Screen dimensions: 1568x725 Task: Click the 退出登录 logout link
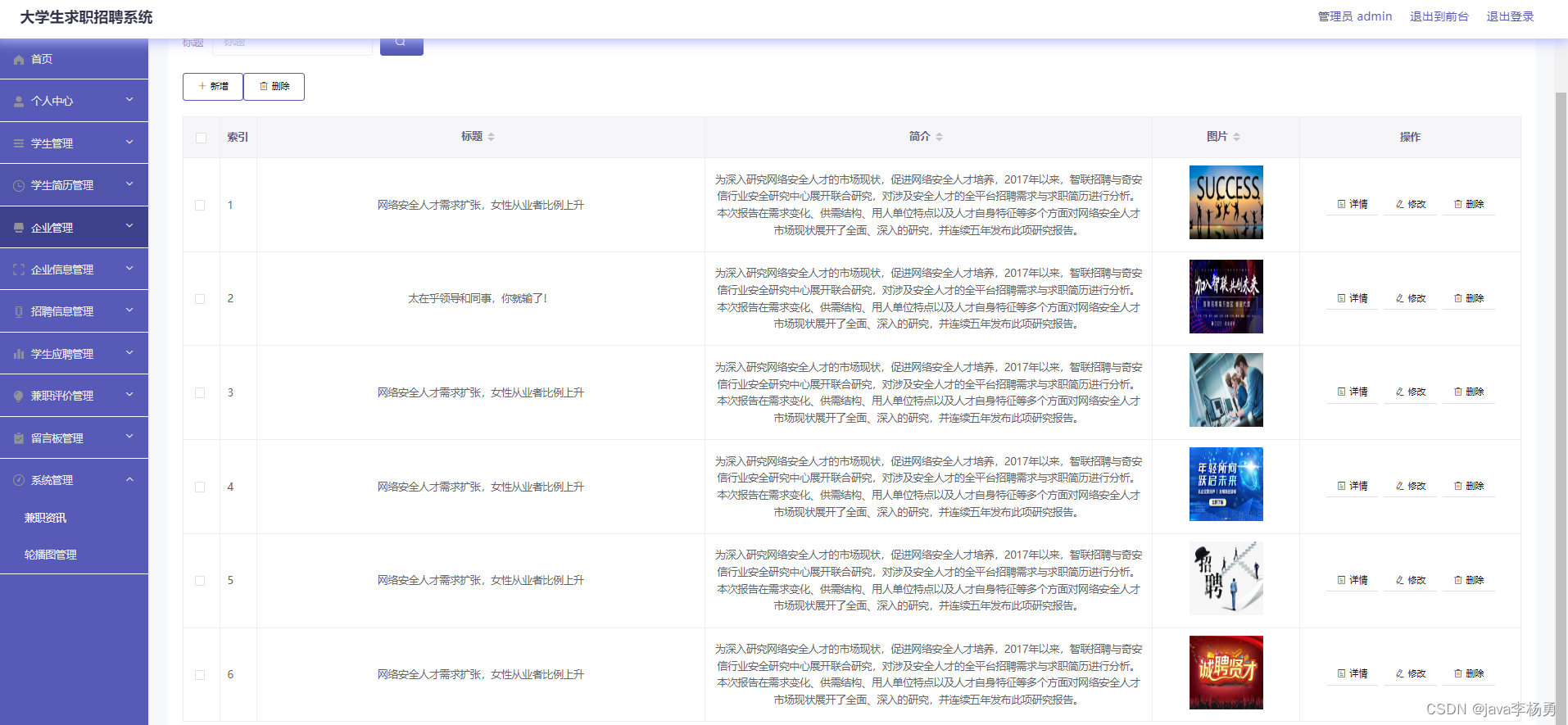click(x=1510, y=16)
